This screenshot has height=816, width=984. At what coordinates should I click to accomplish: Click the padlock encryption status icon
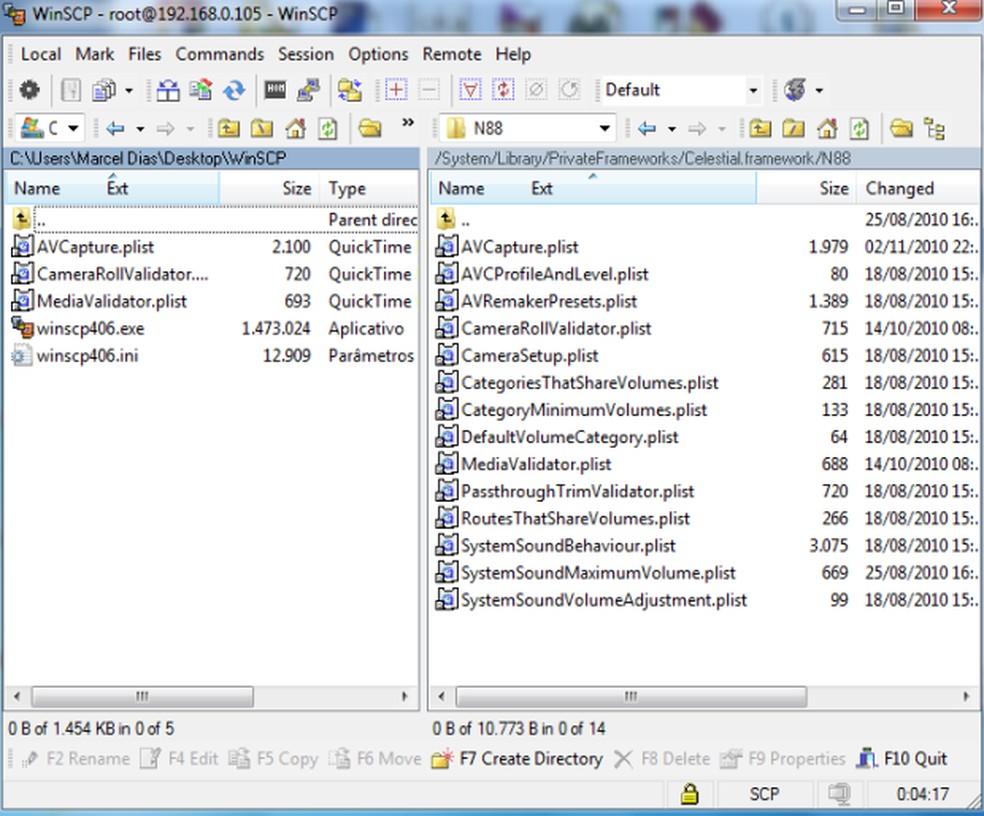click(690, 794)
